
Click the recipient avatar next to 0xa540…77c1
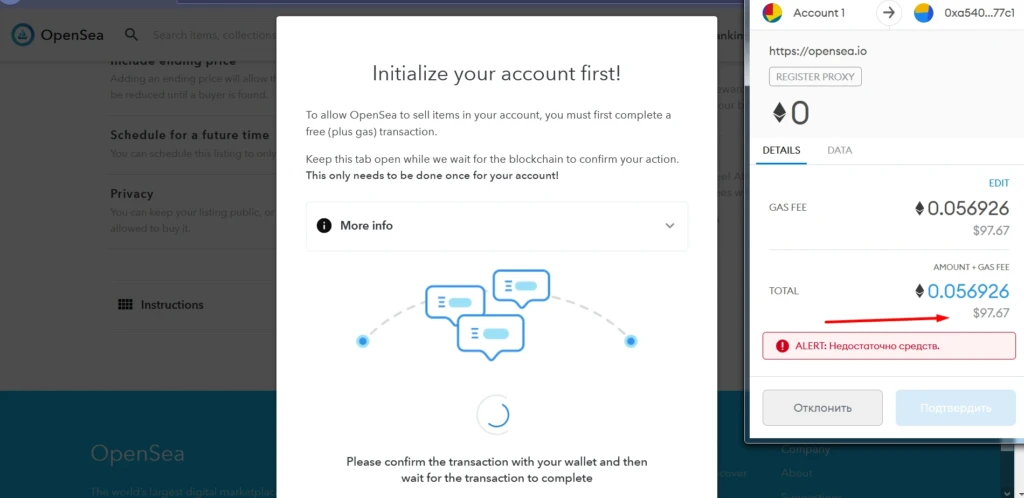coord(923,13)
